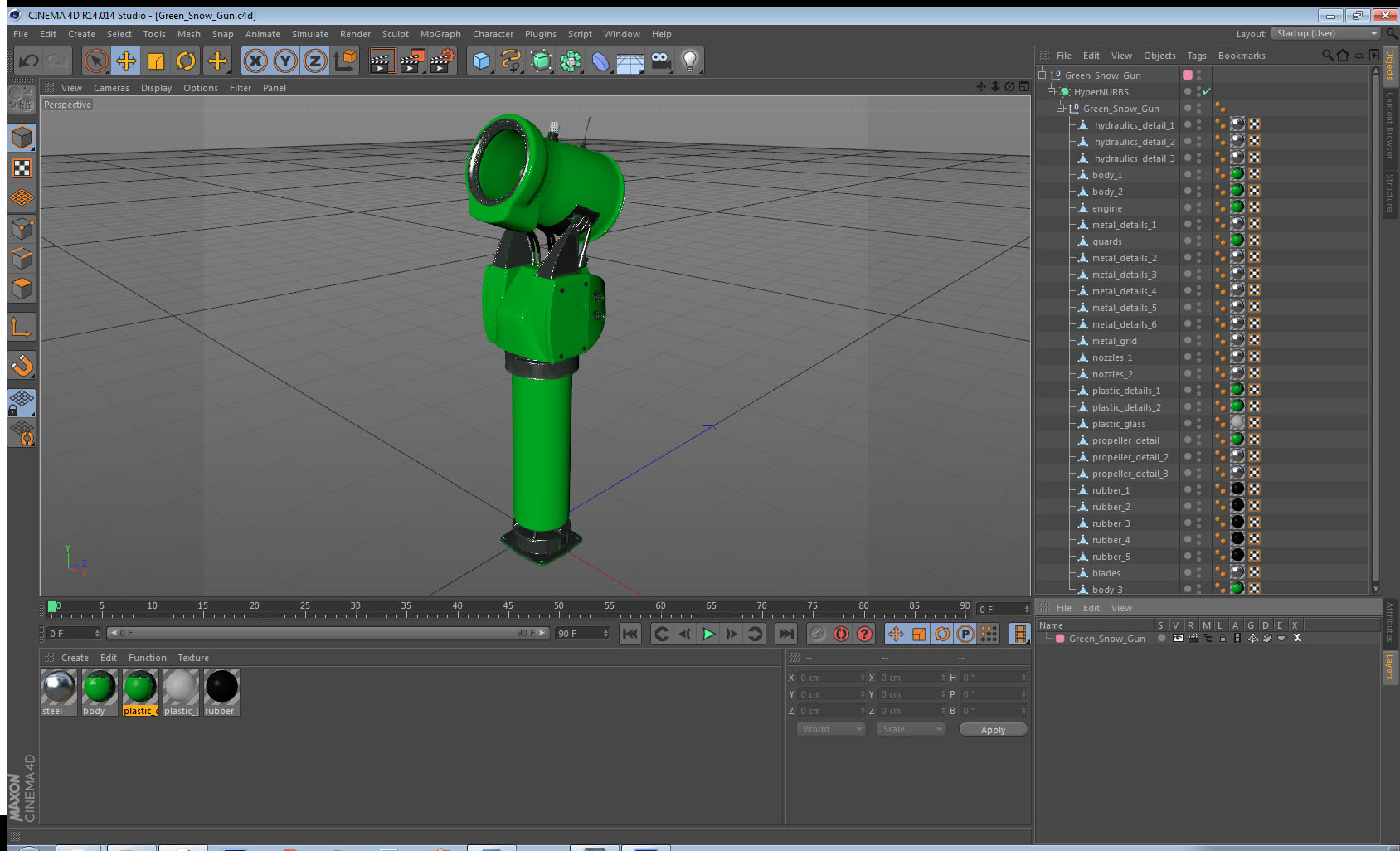Screen dimensions: 1400x851
Task: Activate the Scale tool in top toolbar
Action: (x=156, y=61)
